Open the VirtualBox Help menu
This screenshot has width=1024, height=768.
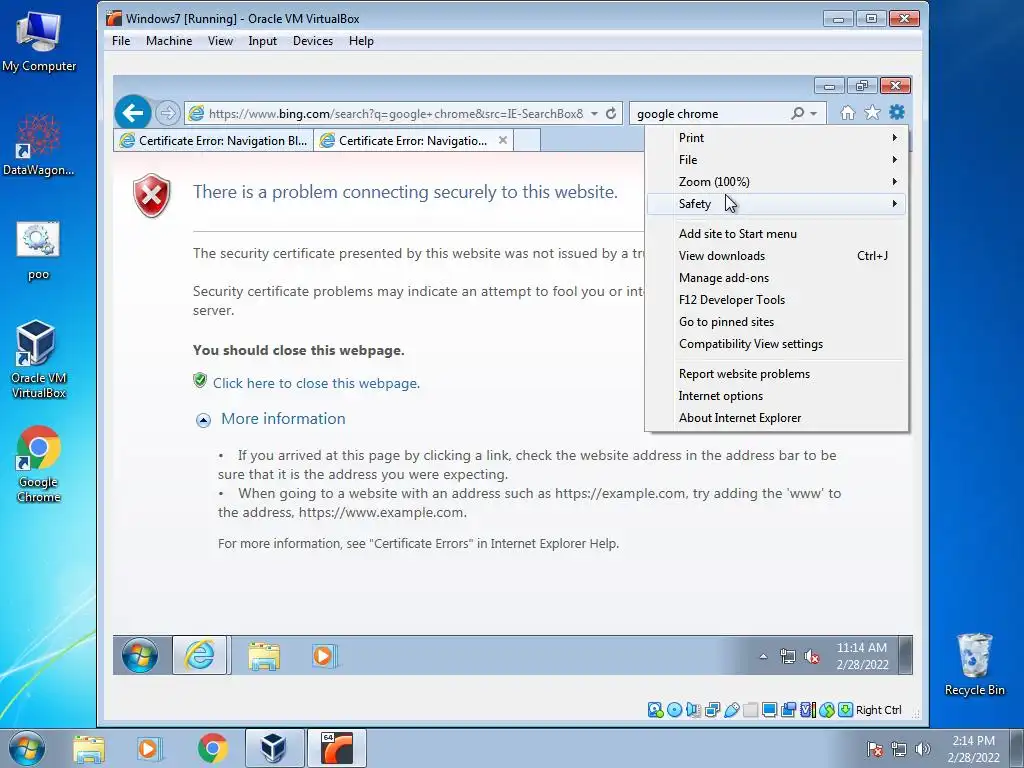[361, 40]
